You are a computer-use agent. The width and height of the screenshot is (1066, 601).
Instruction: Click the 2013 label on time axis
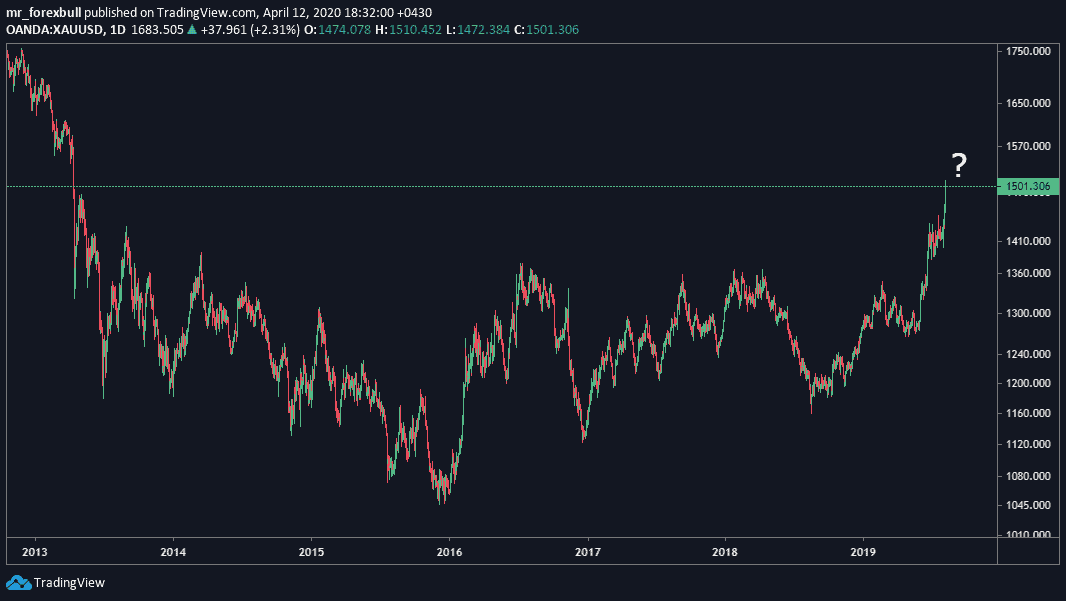coord(35,551)
